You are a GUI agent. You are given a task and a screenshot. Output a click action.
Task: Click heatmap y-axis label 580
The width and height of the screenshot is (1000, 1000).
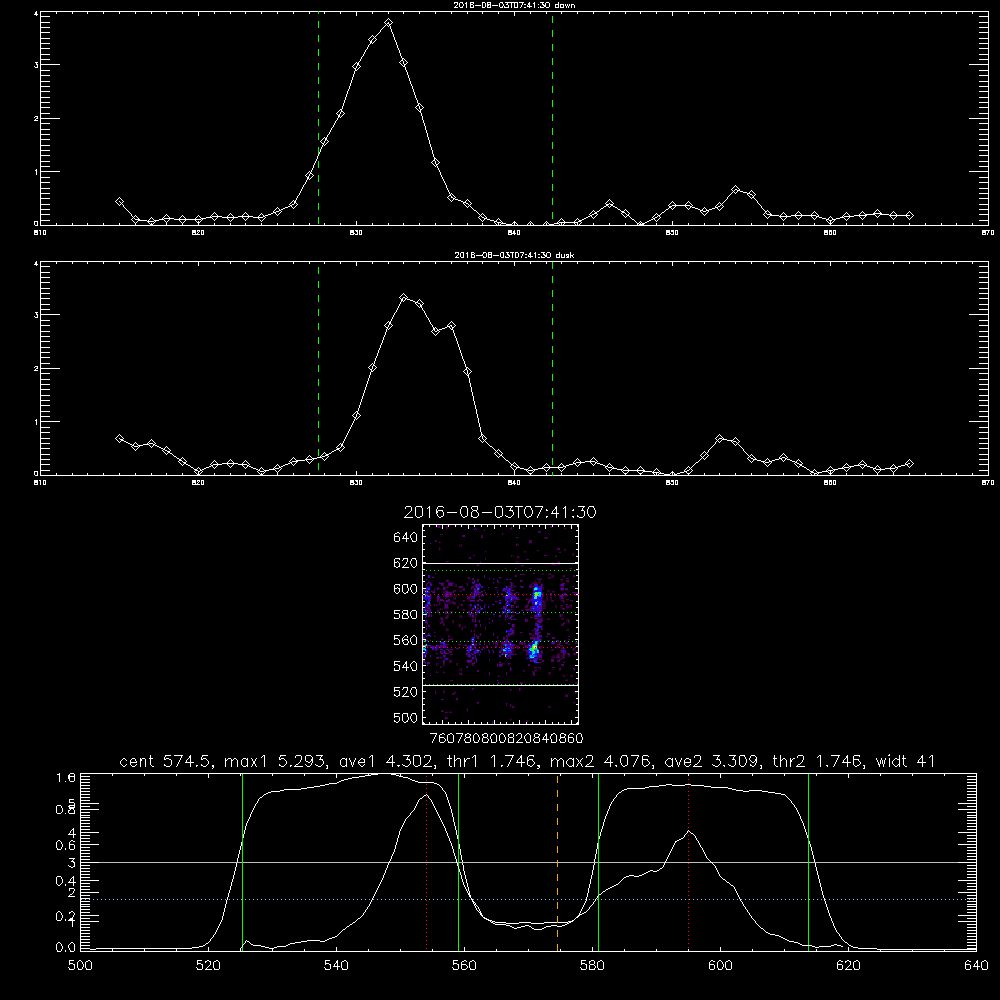[x=406, y=615]
